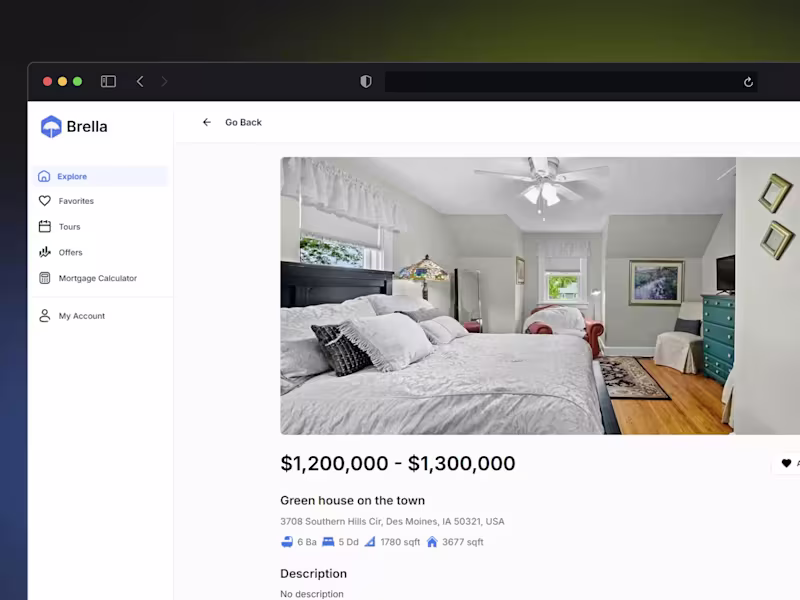800x600 pixels.
Task: Click the heart icon beside Favorites
Action: 44,201
